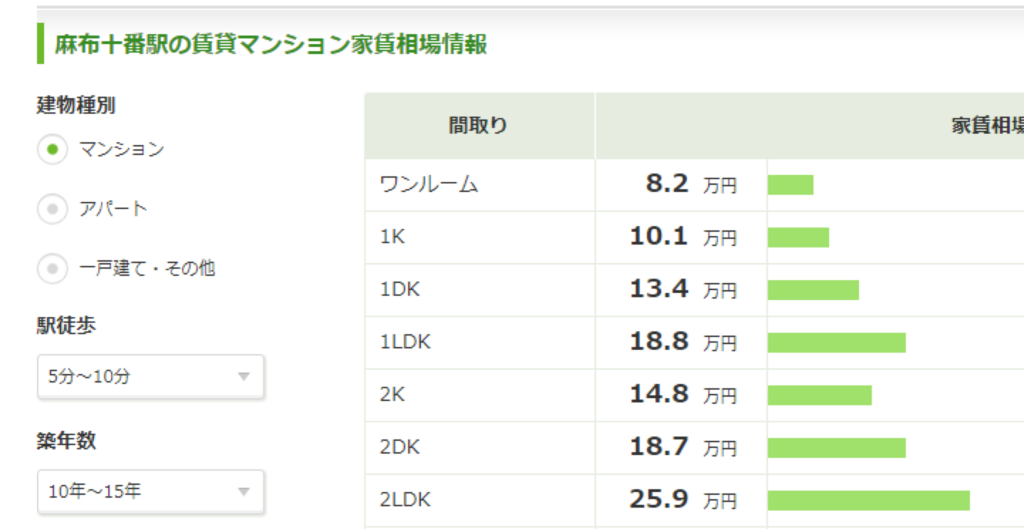This screenshot has height=529, width=1024.
Task: Open the 駅徒歩 5分～10分 dropdown
Action: pyautogui.click(x=150, y=377)
